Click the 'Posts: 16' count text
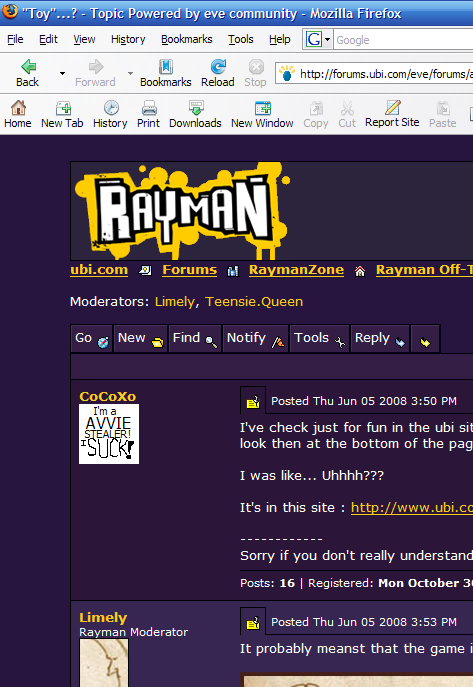This screenshot has height=687, width=473. click(x=268, y=583)
